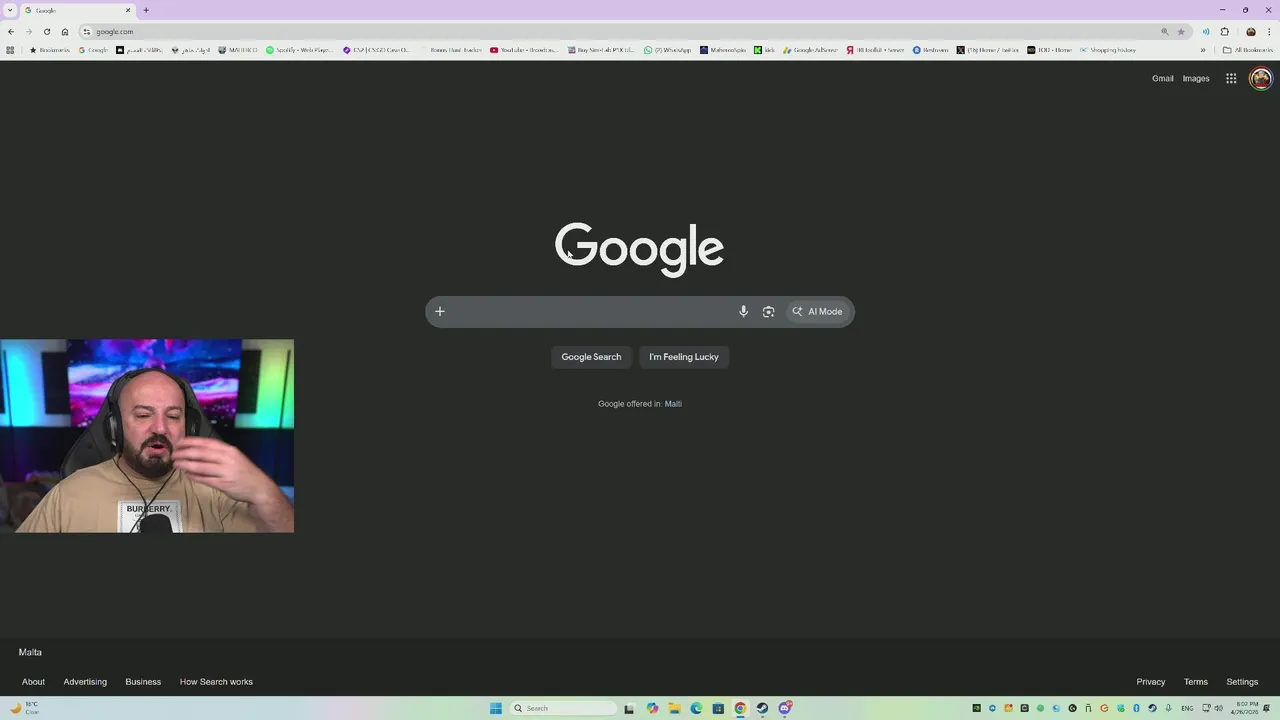Open the Bookmarks folder in the bookmarks bar
The image size is (1280, 720).
50,50
